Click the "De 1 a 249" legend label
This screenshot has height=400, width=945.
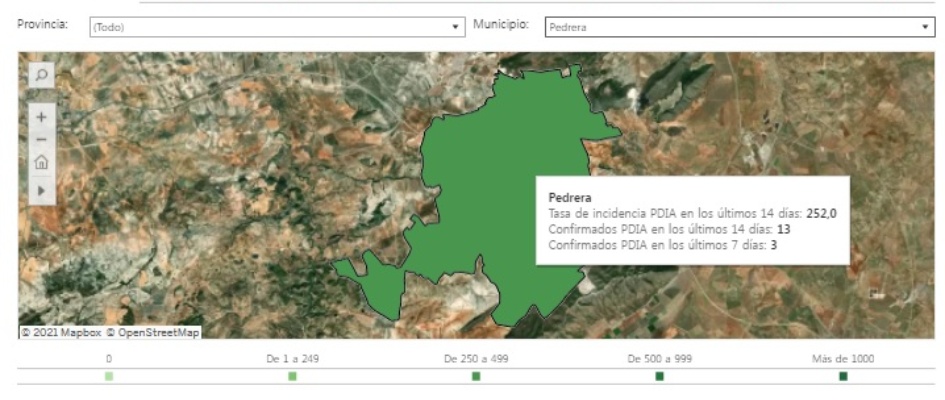click(292, 359)
